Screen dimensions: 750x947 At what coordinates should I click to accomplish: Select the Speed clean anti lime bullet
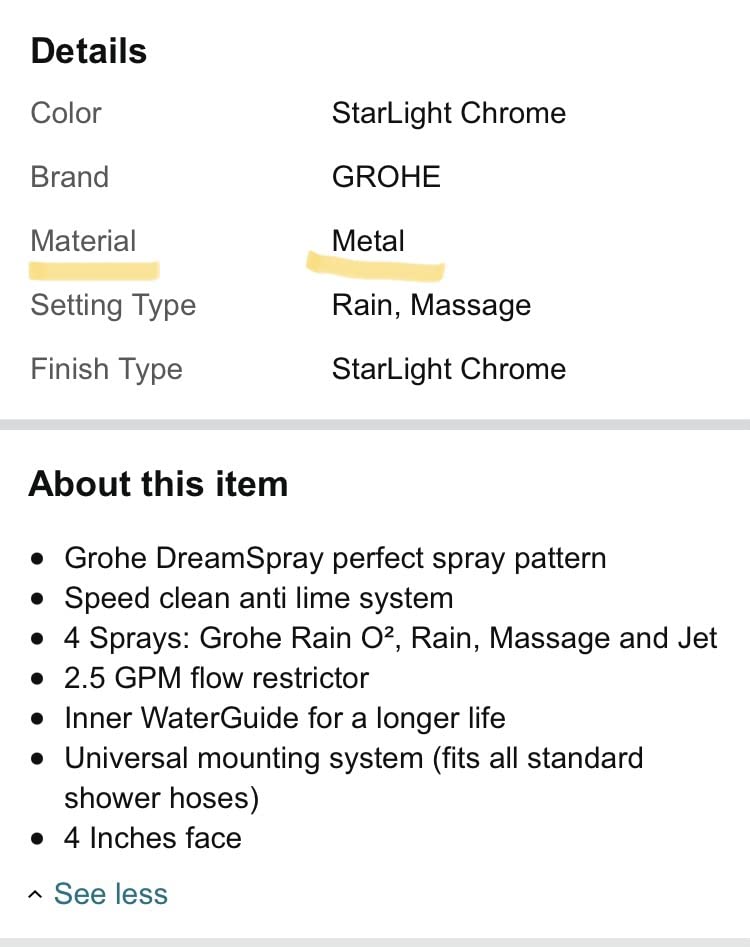click(258, 598)
